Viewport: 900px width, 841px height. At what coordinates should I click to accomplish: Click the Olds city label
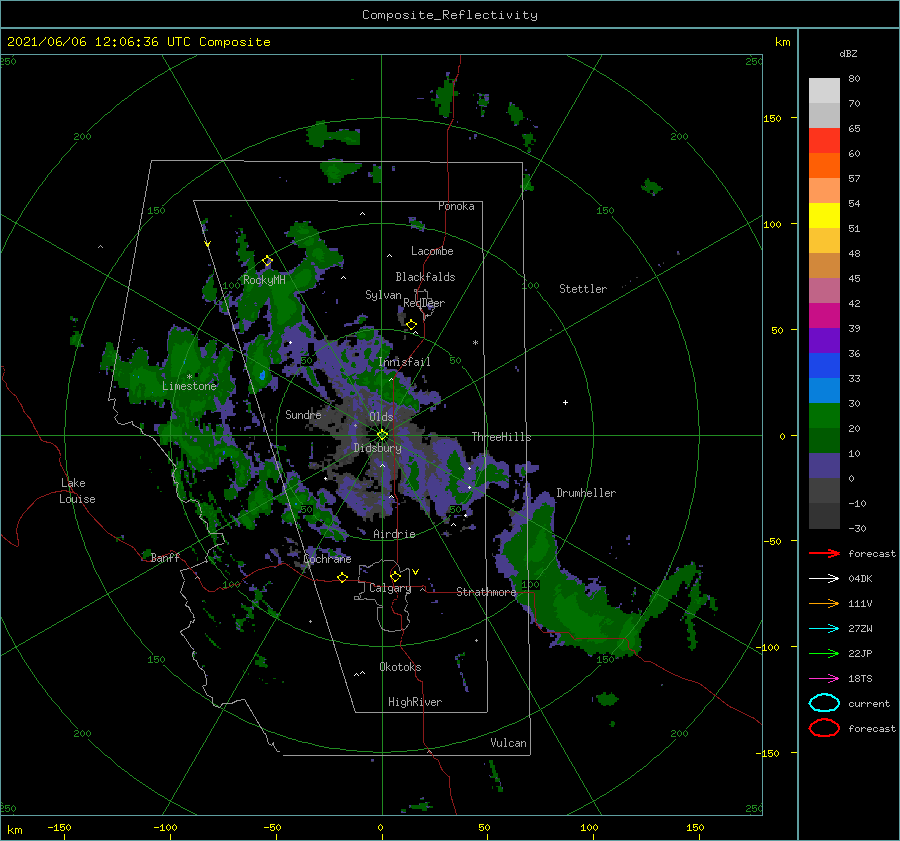tap(381, 417)
